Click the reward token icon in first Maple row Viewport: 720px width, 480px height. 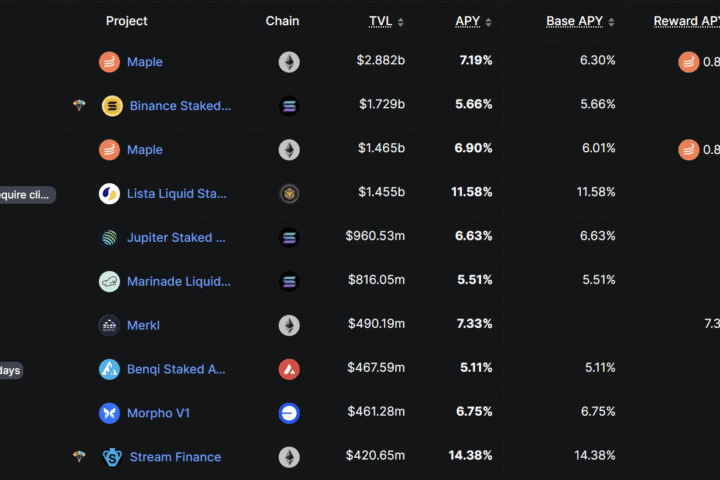(x=689, y=62)
